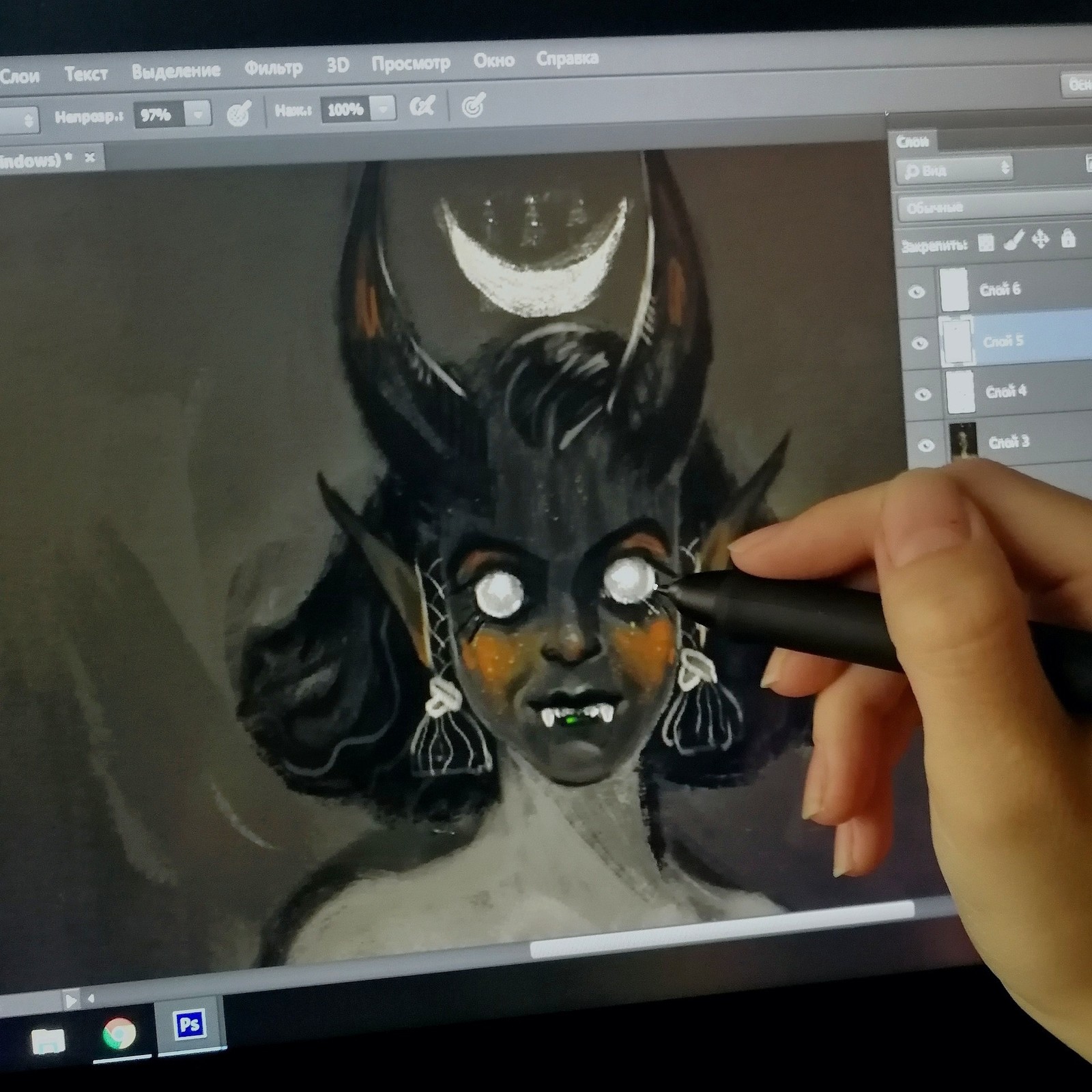Screen dimensions: 1092x1092
Task: Select layer Слой 6 by its name
Action: [x=1000, y=289]
